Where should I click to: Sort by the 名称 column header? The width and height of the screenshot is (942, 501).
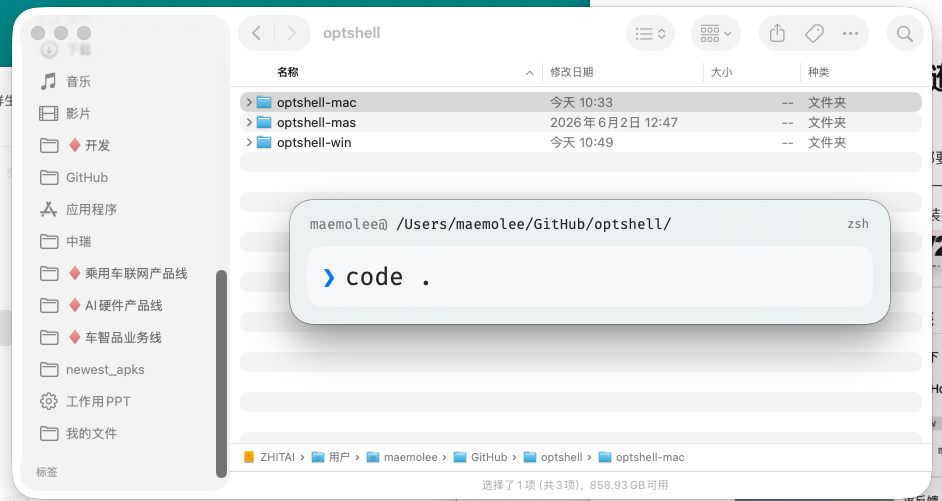coord(288,72)
